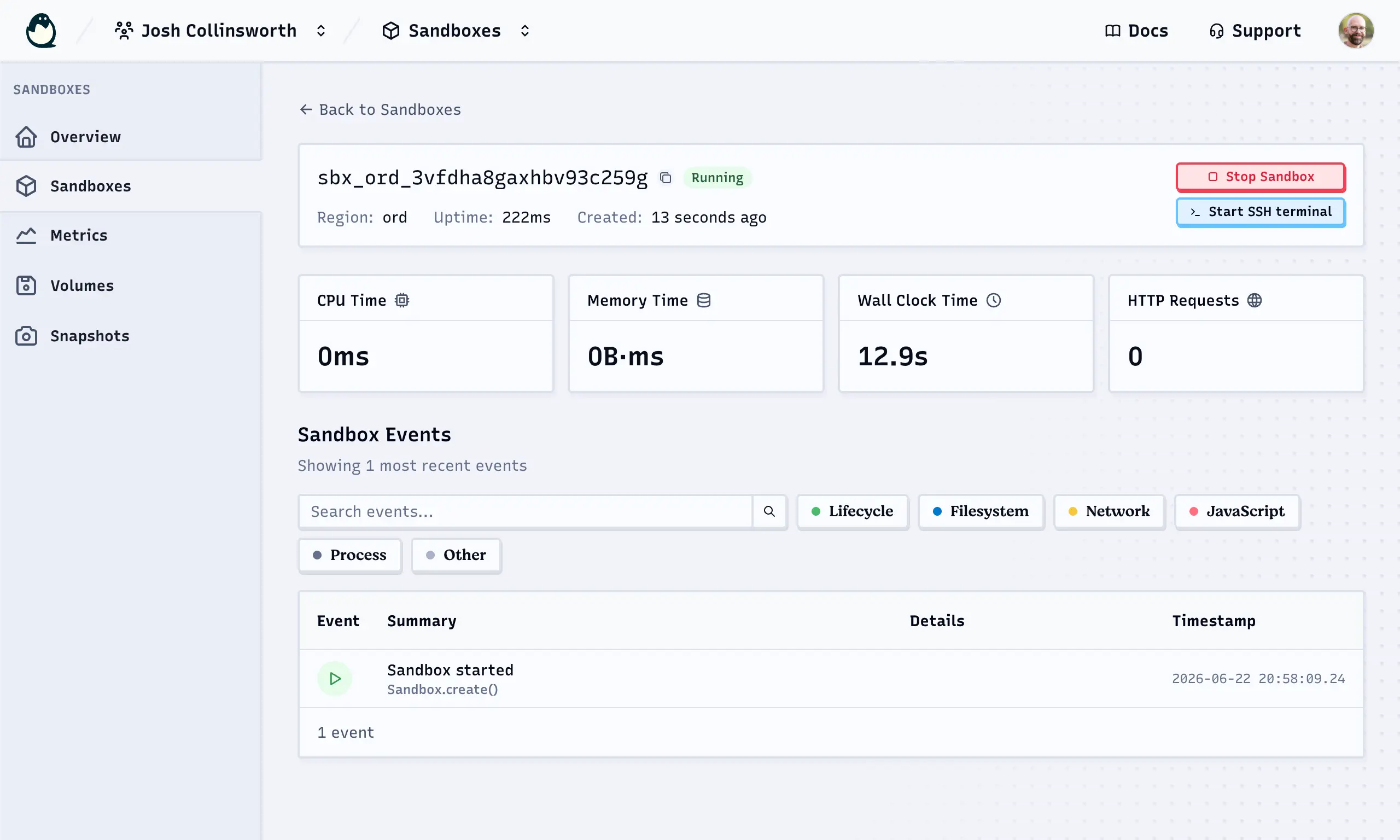Click the magnifier search button
The height and width of the screenshot is (840, 1400).
pyautogui.click(x=769, y=511)
